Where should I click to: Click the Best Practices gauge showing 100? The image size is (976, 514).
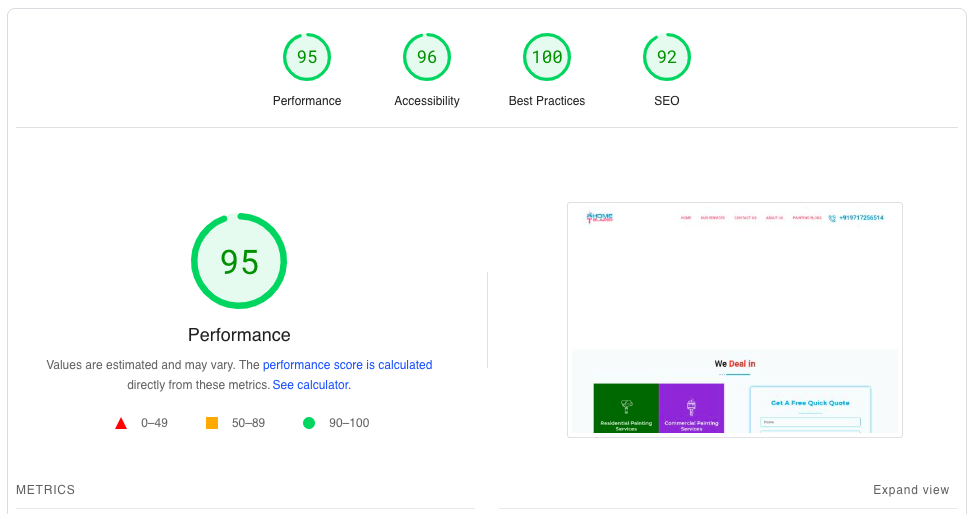tap(547, 57)
